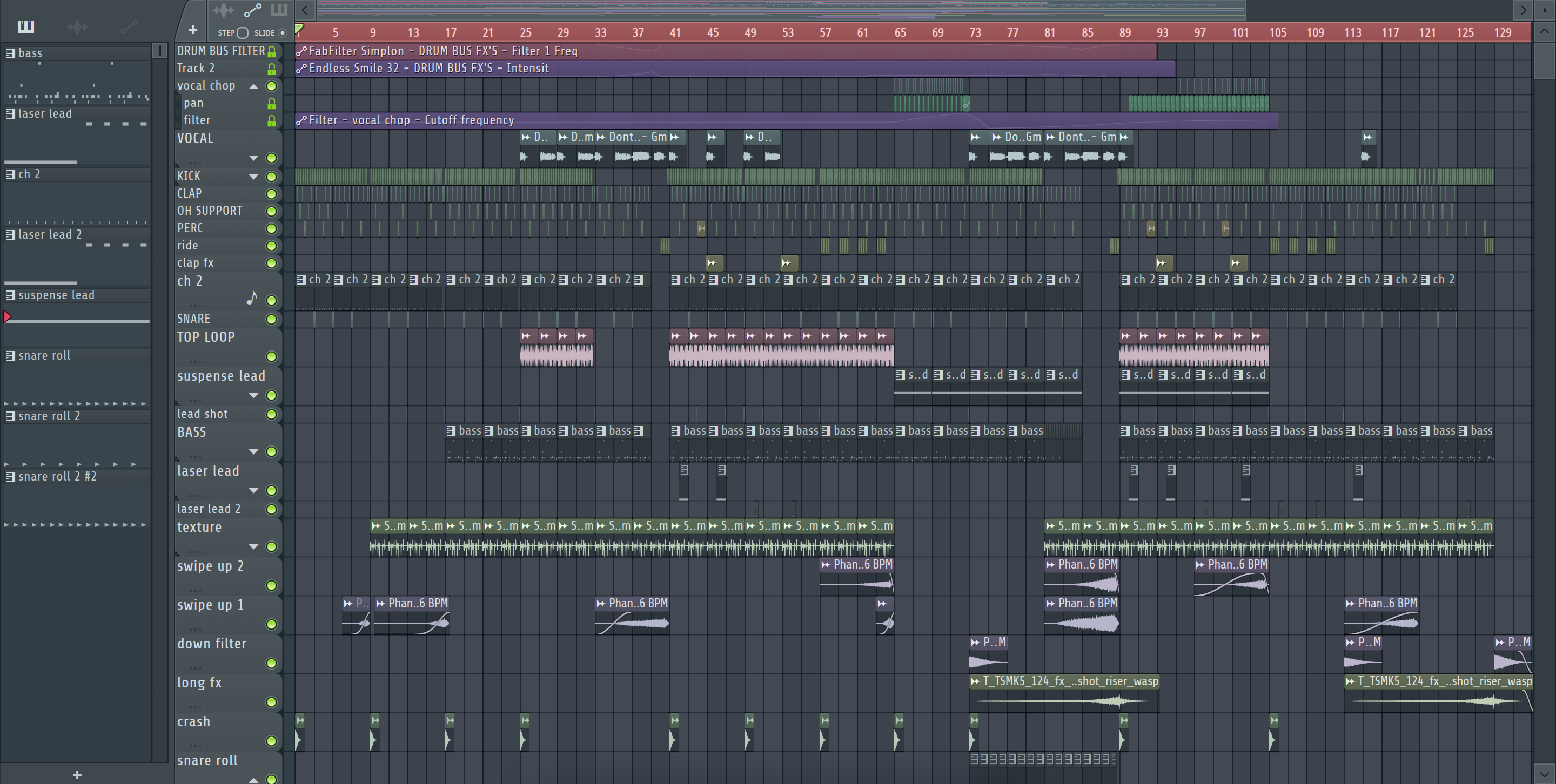
Task: Click the lock icon on Track 2
Action: tap(272, 69)
